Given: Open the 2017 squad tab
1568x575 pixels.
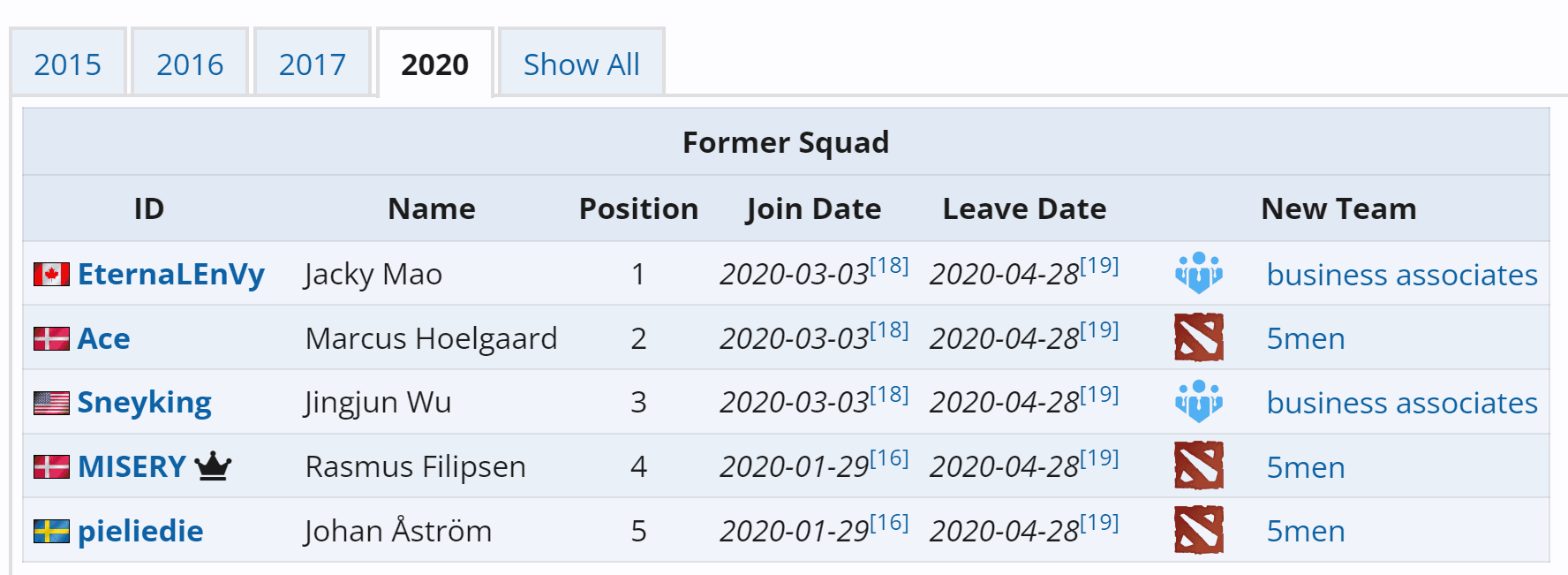Looking at the screenshot, I should coord(313,64).
